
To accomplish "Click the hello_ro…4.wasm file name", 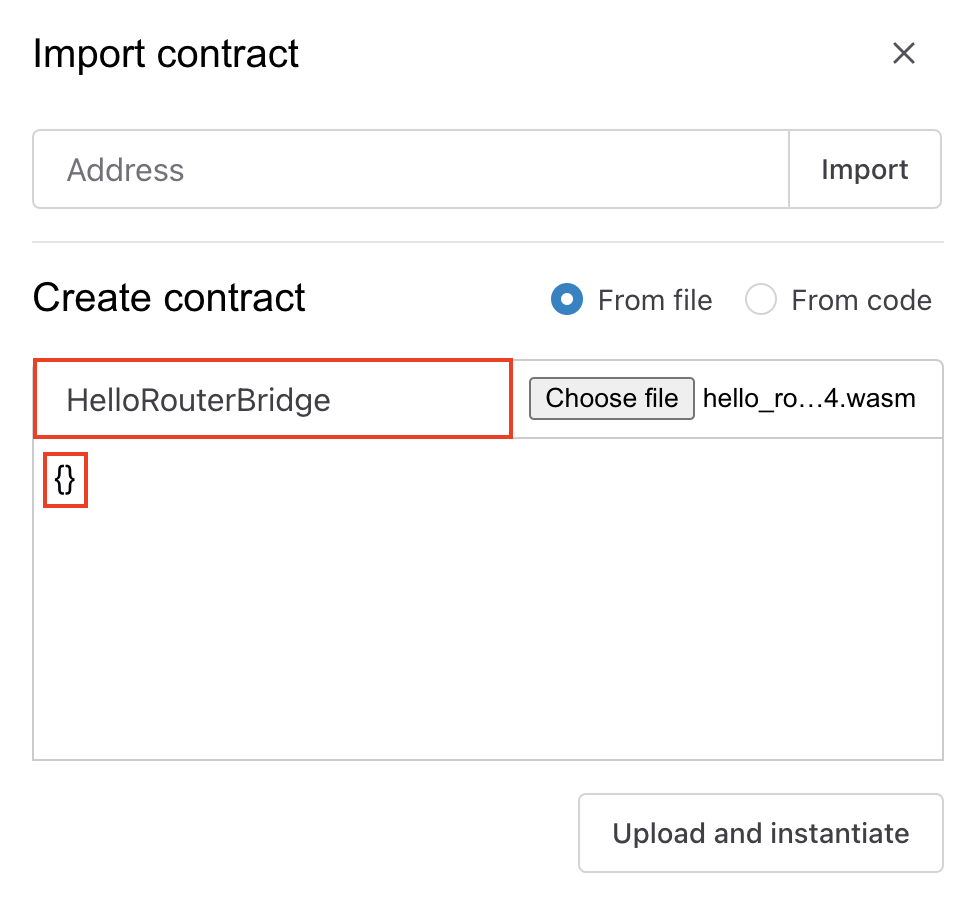I will pyautogui.click(x=808, y=398).
